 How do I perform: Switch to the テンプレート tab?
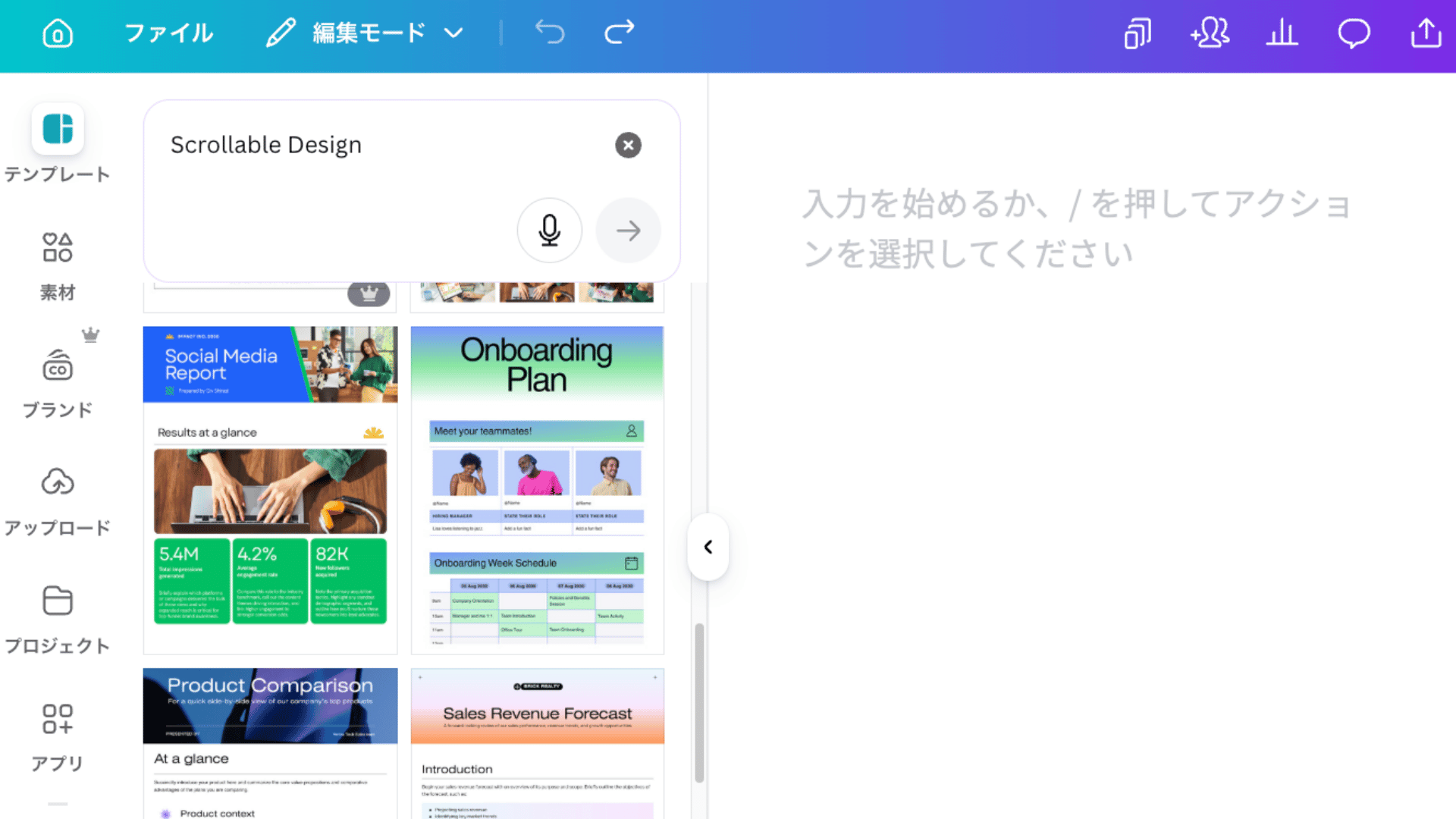[x=57, y=144]
